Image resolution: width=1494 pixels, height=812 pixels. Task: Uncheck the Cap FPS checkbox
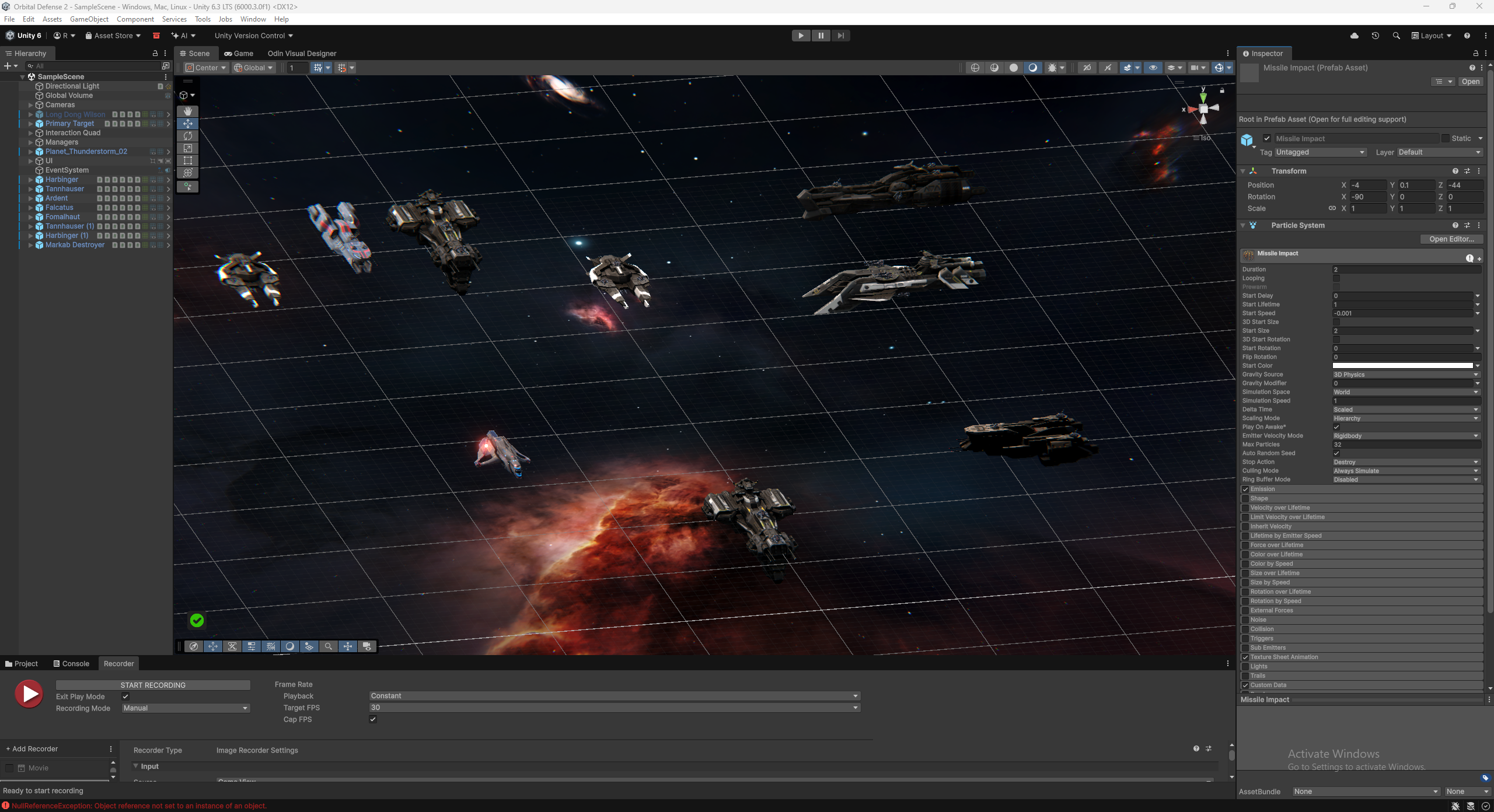[373, 719]
